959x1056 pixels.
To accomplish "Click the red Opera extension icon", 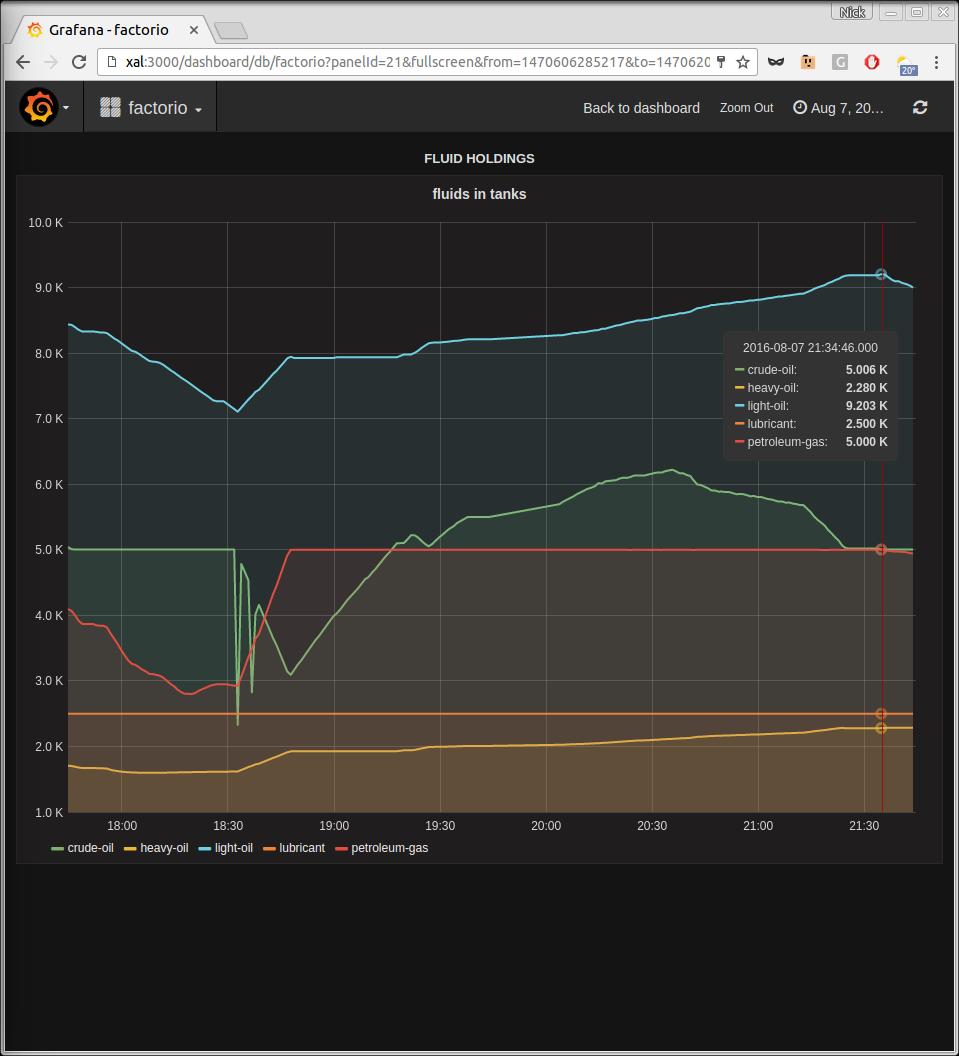I will (x=871, y=63).
